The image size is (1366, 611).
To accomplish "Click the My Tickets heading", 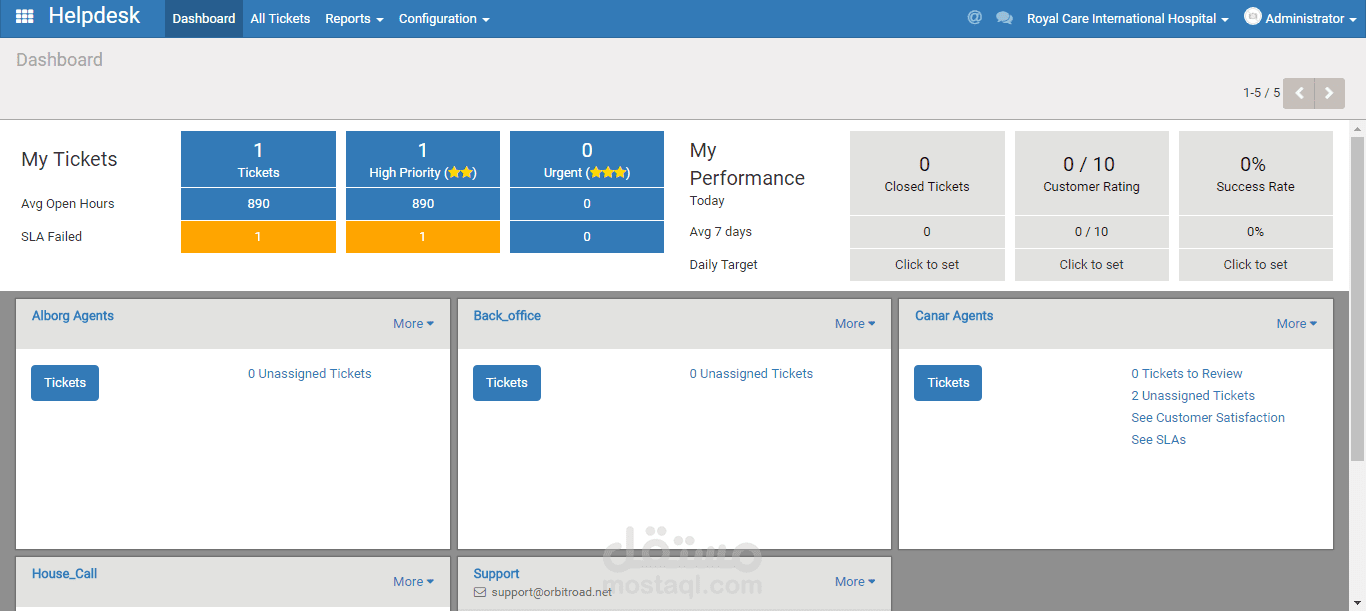I will (x=69, y=159).
